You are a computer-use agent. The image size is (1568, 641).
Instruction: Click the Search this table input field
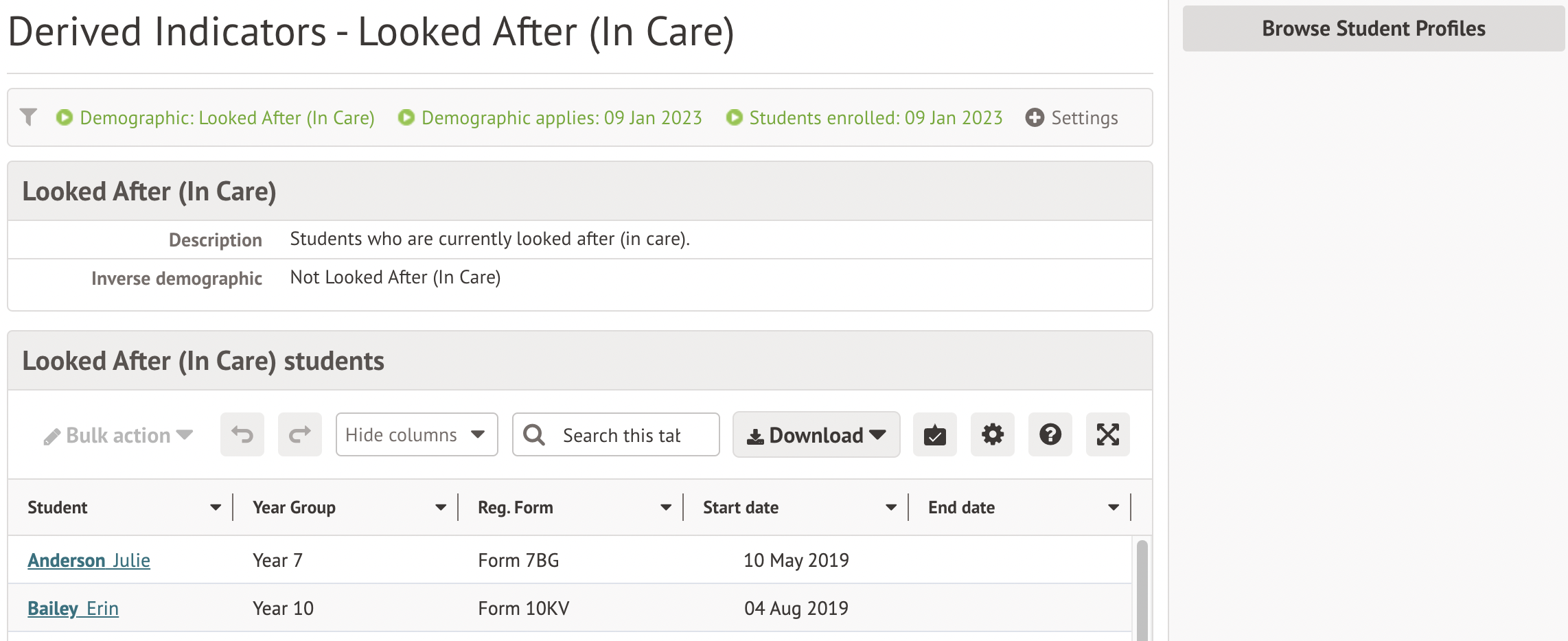tap(621, 436)
